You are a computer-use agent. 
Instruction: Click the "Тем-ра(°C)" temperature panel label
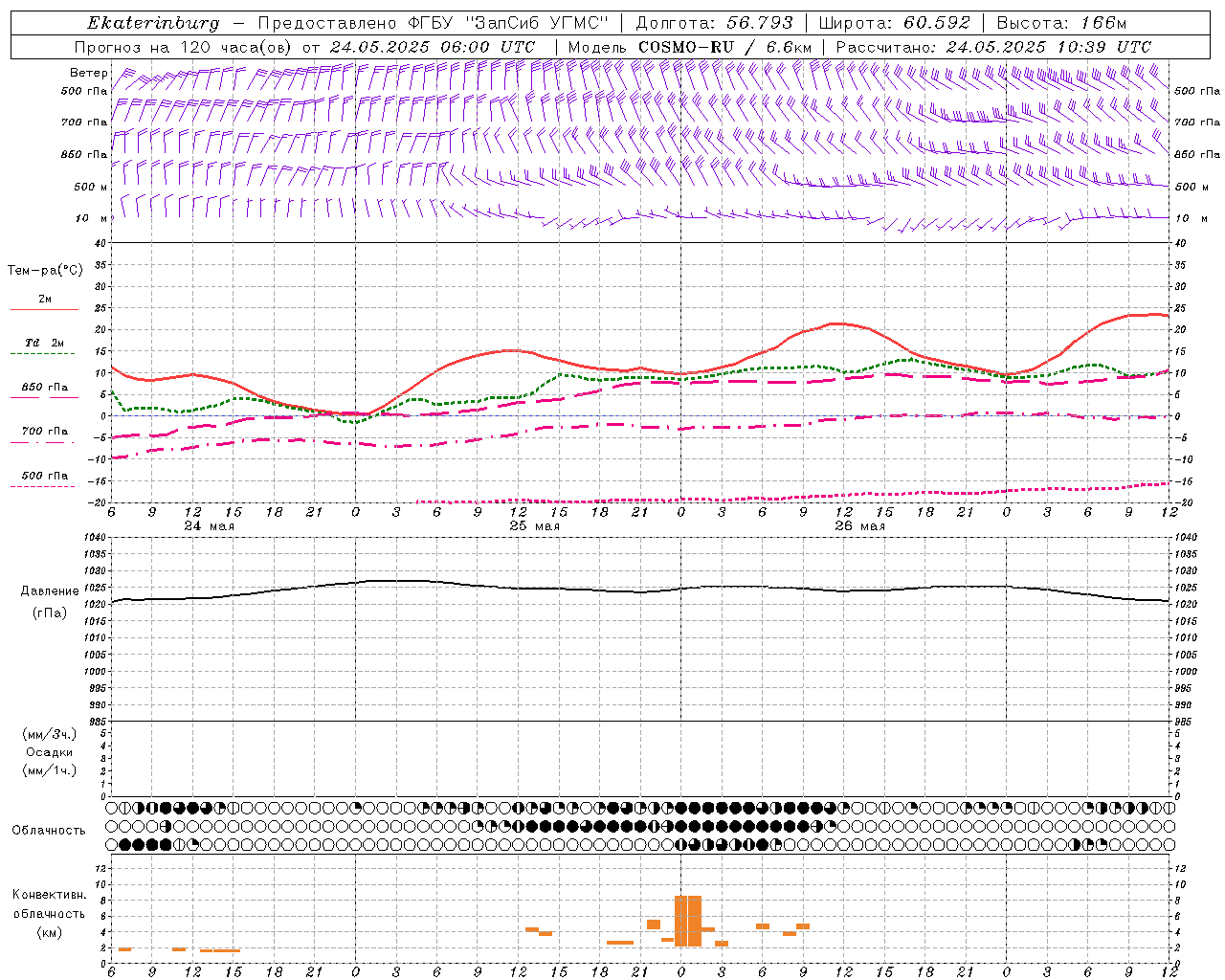(45, 271)
